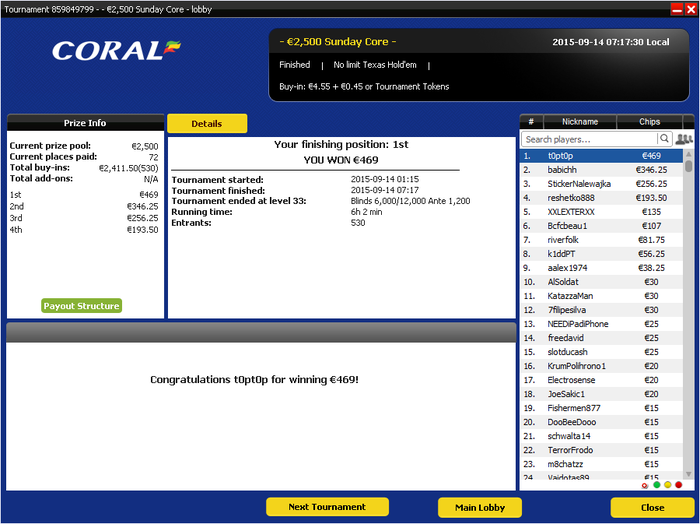
Task: Select player KatazzaMan row
Action: click(601, 296)
